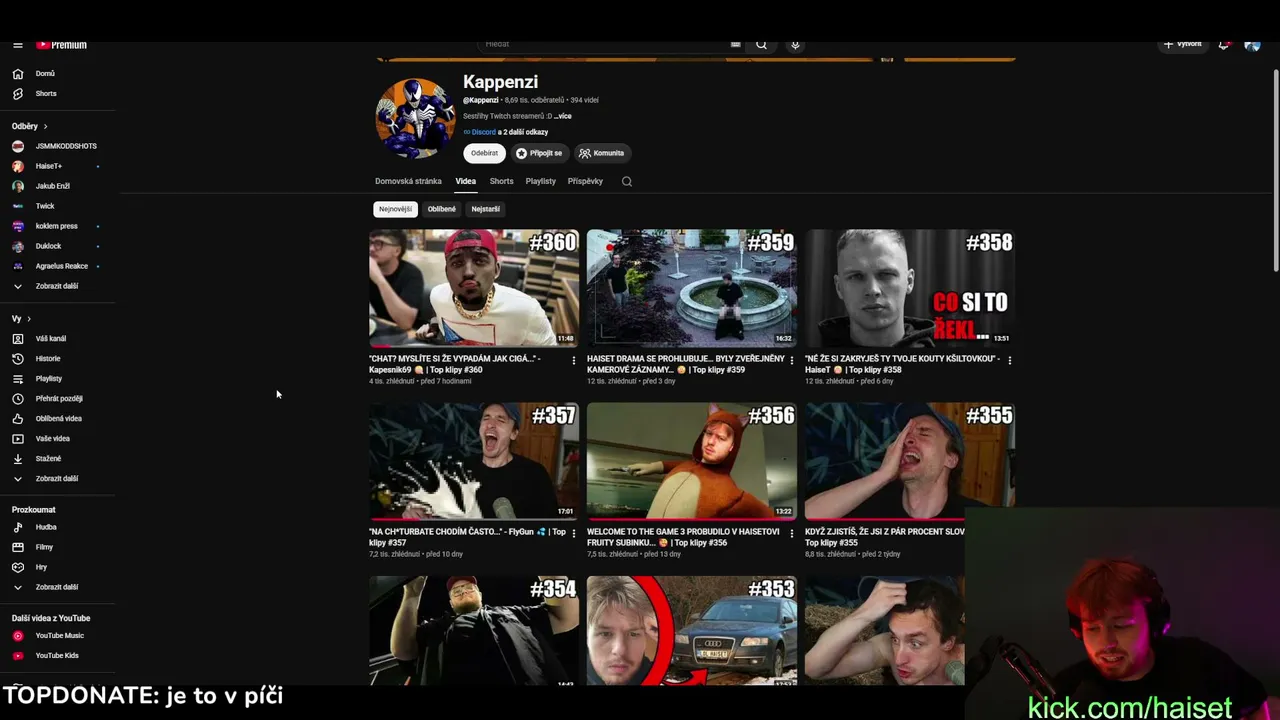Expand the Vy section header
Viewport: 1280px width, 720px height.
click(21, 318)
